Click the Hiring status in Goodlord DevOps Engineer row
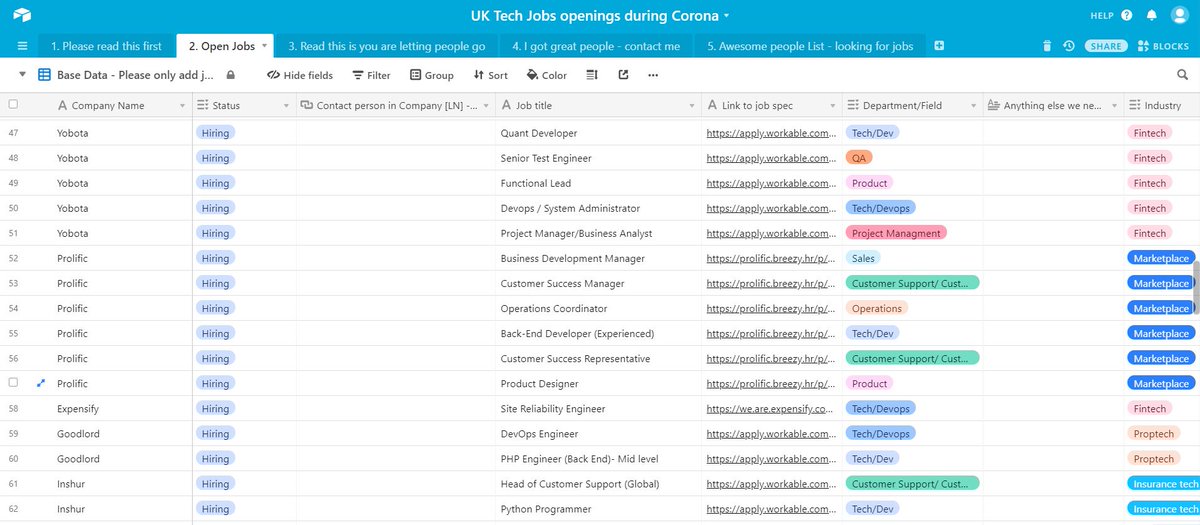This screenshot has width=1200, height=525. (215, 433)
